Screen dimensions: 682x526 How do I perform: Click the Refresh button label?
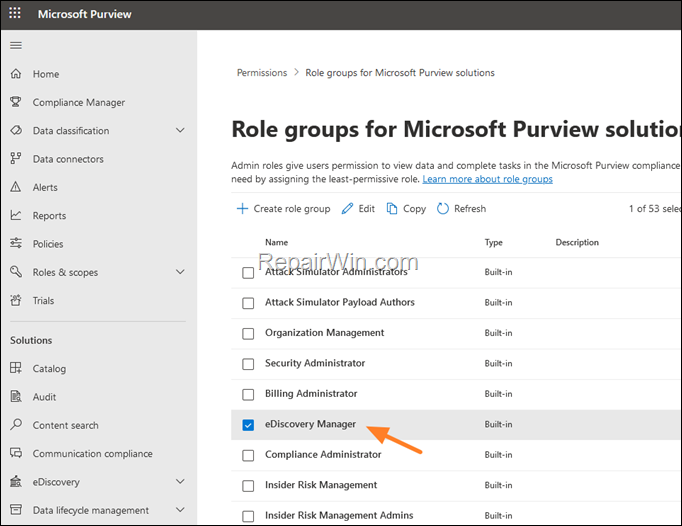pyautogui.click(x=470, y=209)
